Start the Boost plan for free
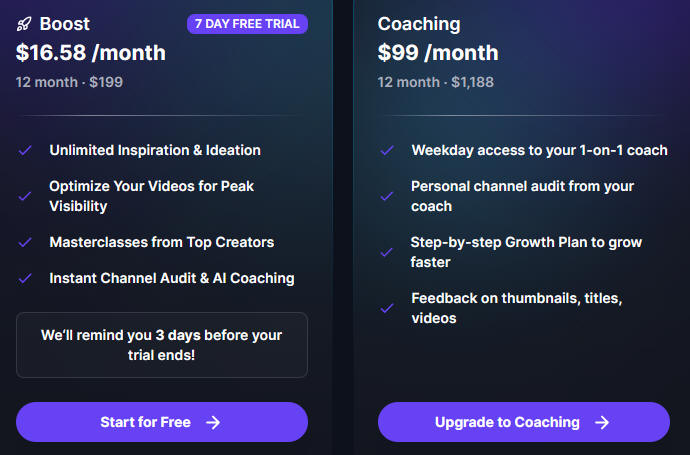Viewport: 690px width, 455px height. click(x=162, y=422)
